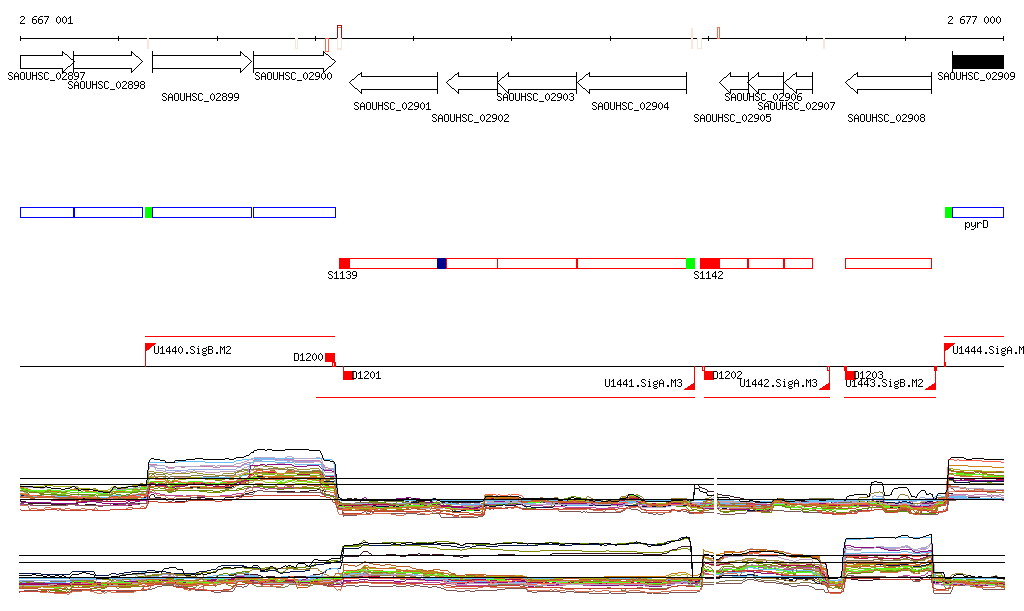Click the SAOUHSC_02901 reverse gene arrow
The image size is (1024, 611).
394,83
